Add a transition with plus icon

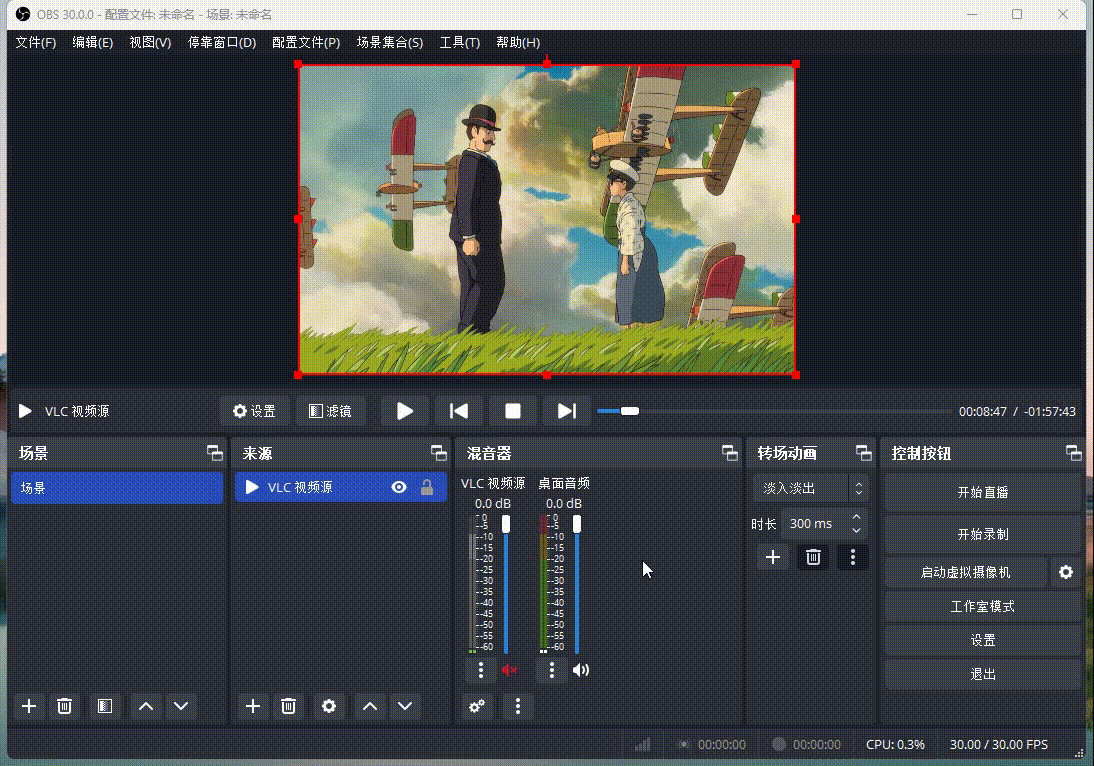click(x=772, y=557)
